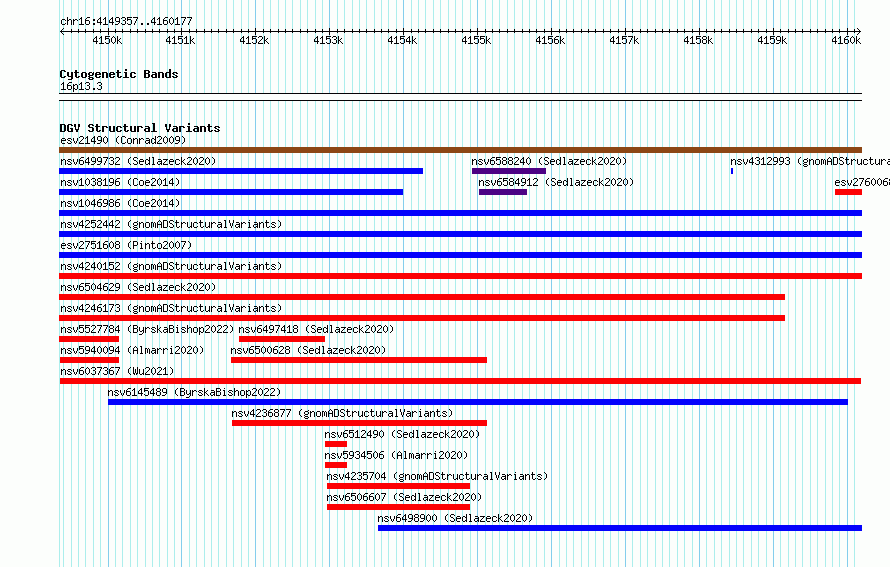Click the nsv6037367 red variant bar
The width and height of the screenshot is (890, 567).
click(460, 381)
